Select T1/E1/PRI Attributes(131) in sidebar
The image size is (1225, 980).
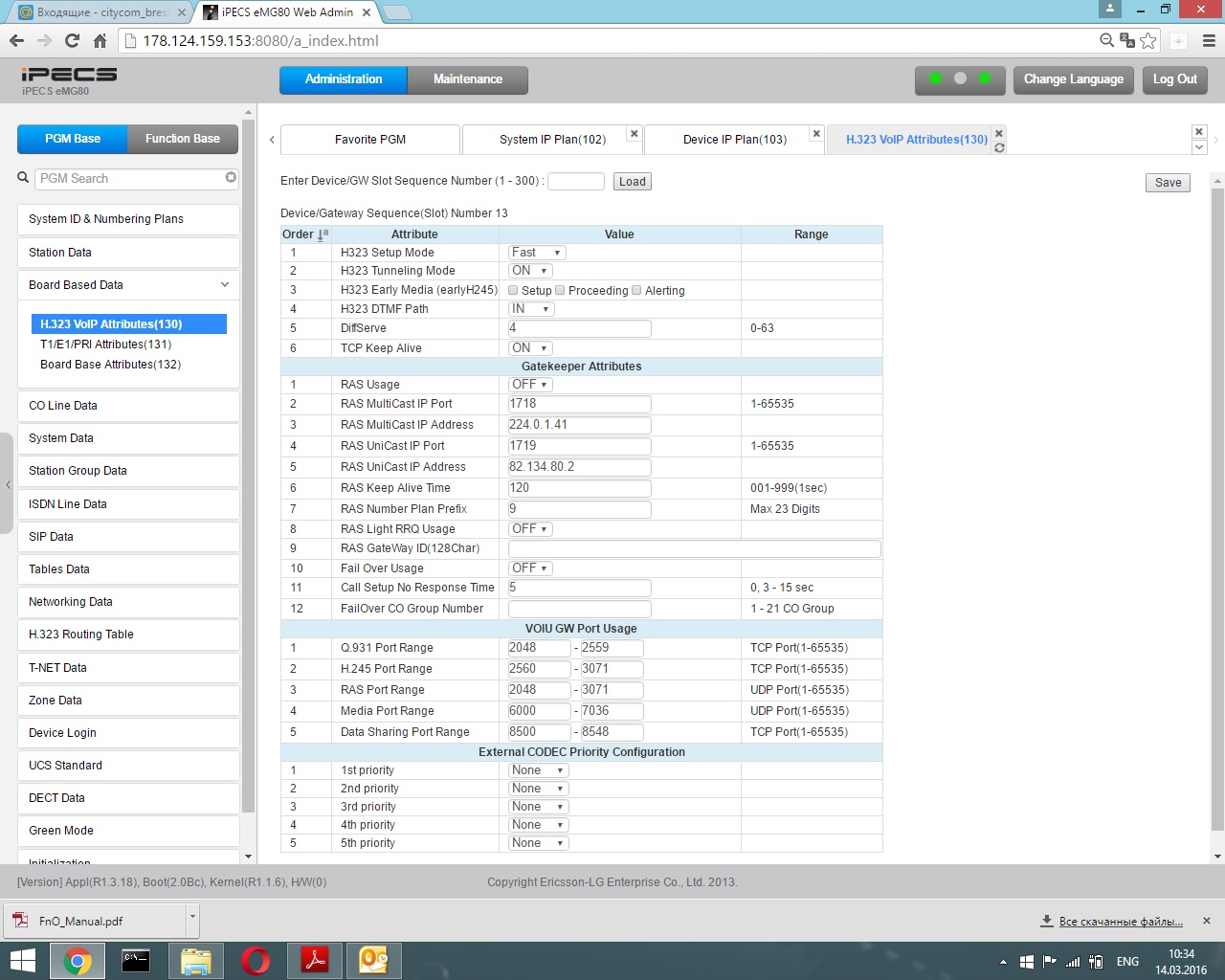[x=105, y=345]
